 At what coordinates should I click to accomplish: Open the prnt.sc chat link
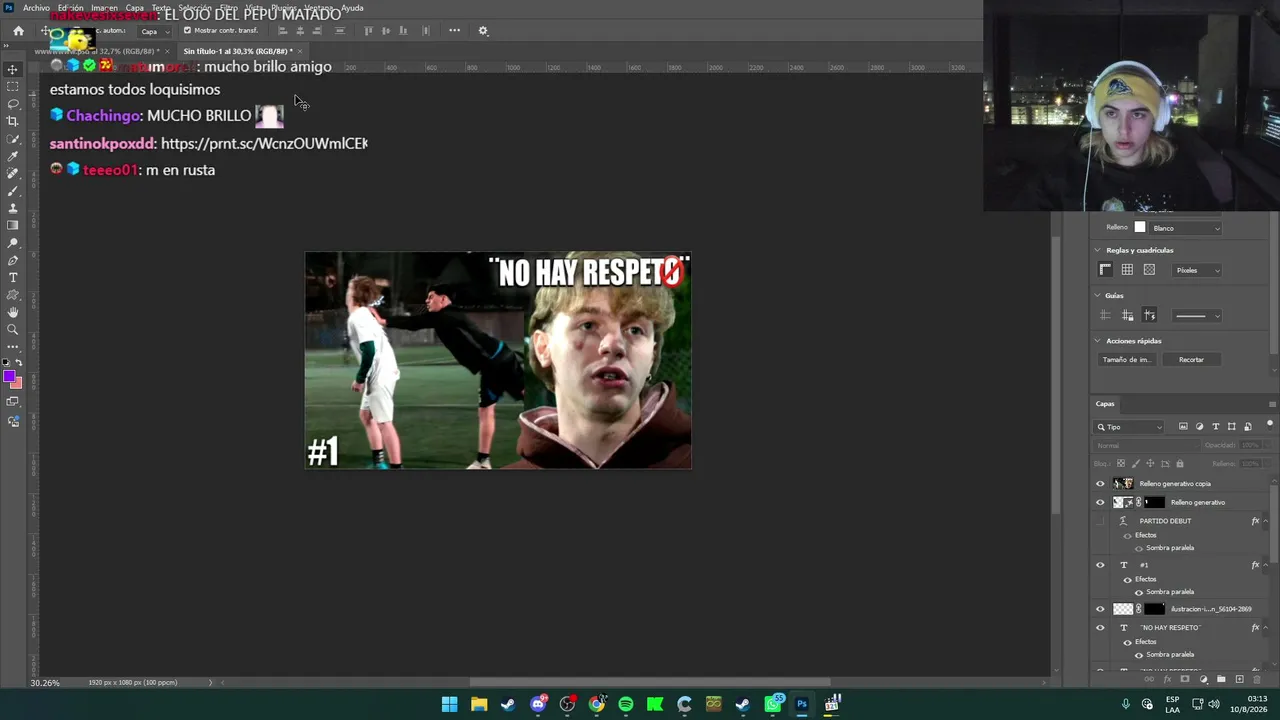click(x=264, y=143)
